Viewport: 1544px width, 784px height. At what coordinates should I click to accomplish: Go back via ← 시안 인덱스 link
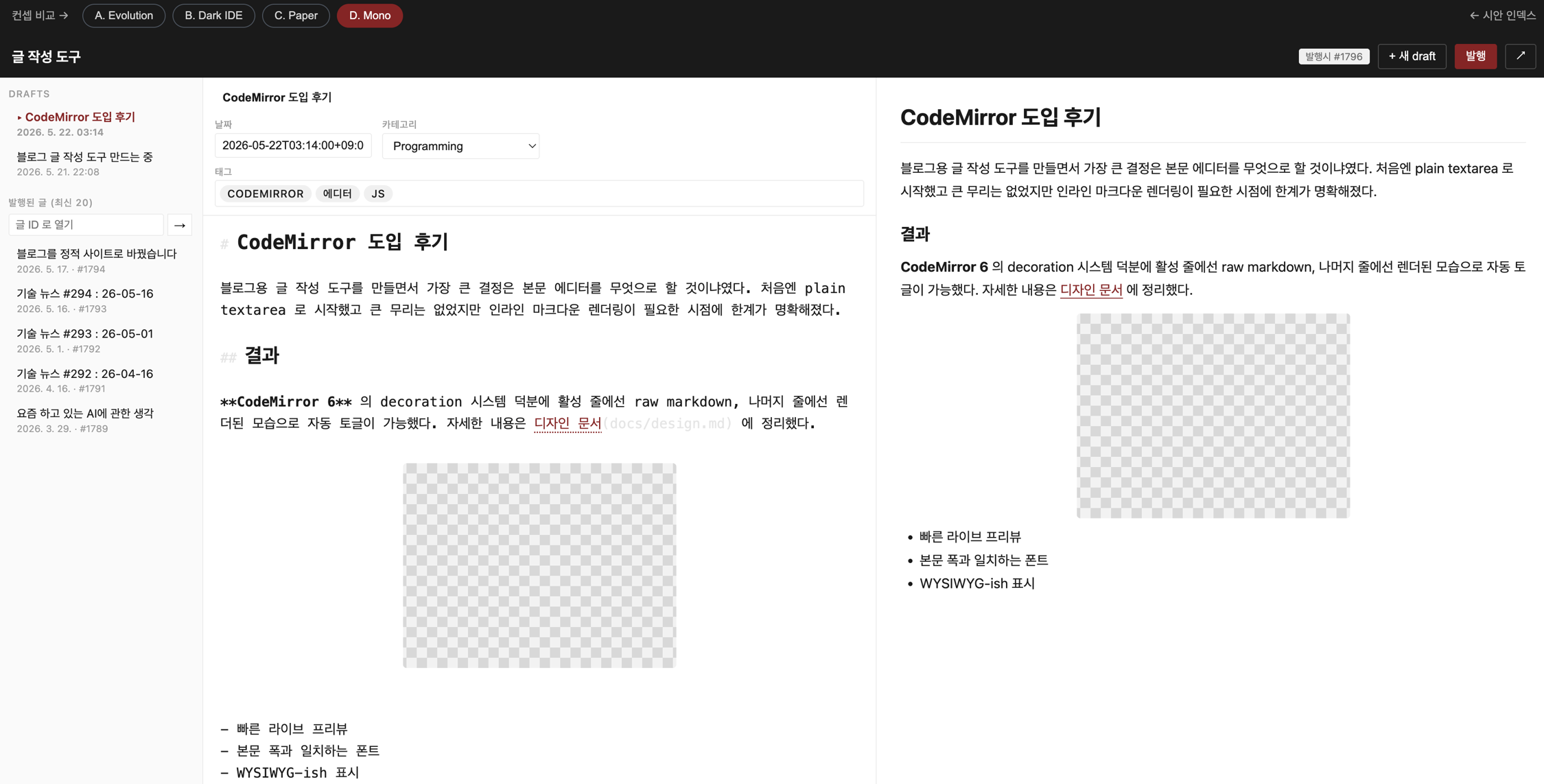[1502, 15]
